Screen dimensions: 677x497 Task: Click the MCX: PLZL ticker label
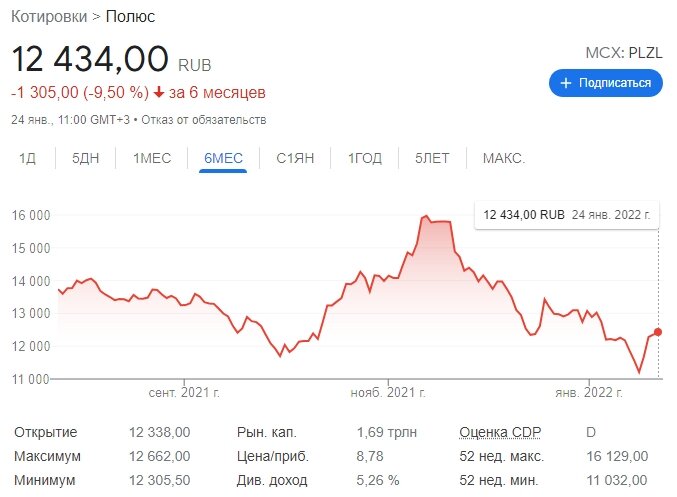[623, 53]
